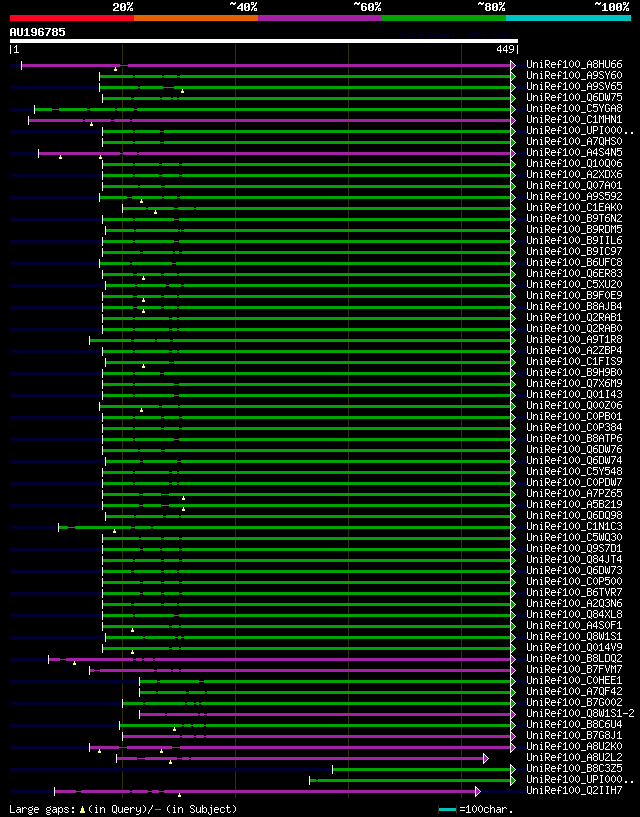Viewport: 640px width, 817px height.
Task: Open the UniRef100_A9S592 hit
Action: [x=574, y=196]
